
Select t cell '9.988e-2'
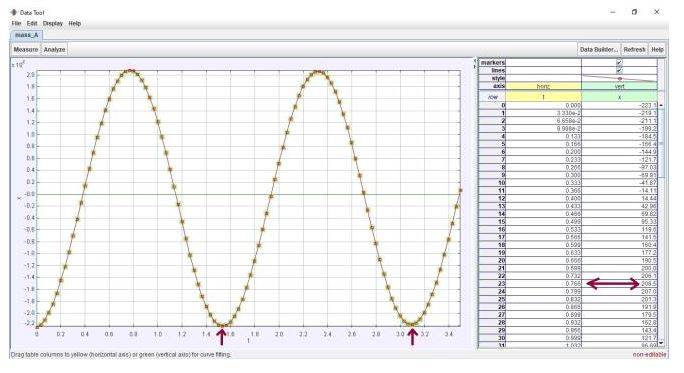click(543, 129)
